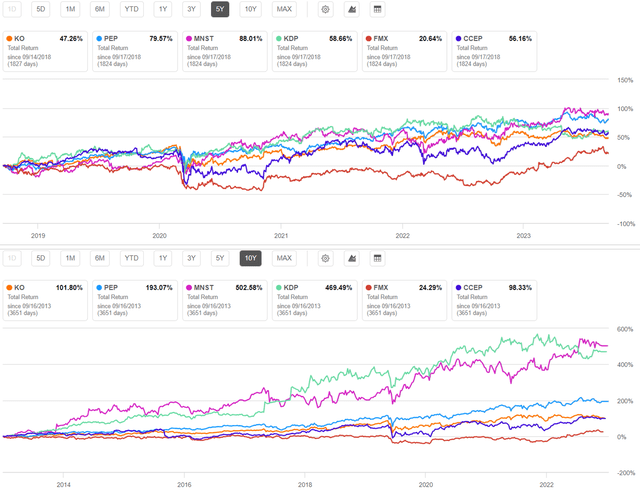Click KO 101.80% legend card

(x=45, y=300)
